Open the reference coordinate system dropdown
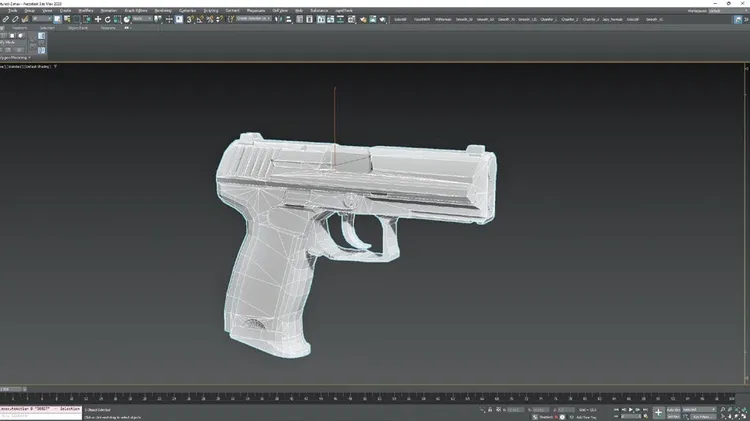Screen dimensions: 750x421 coord(140,19)
